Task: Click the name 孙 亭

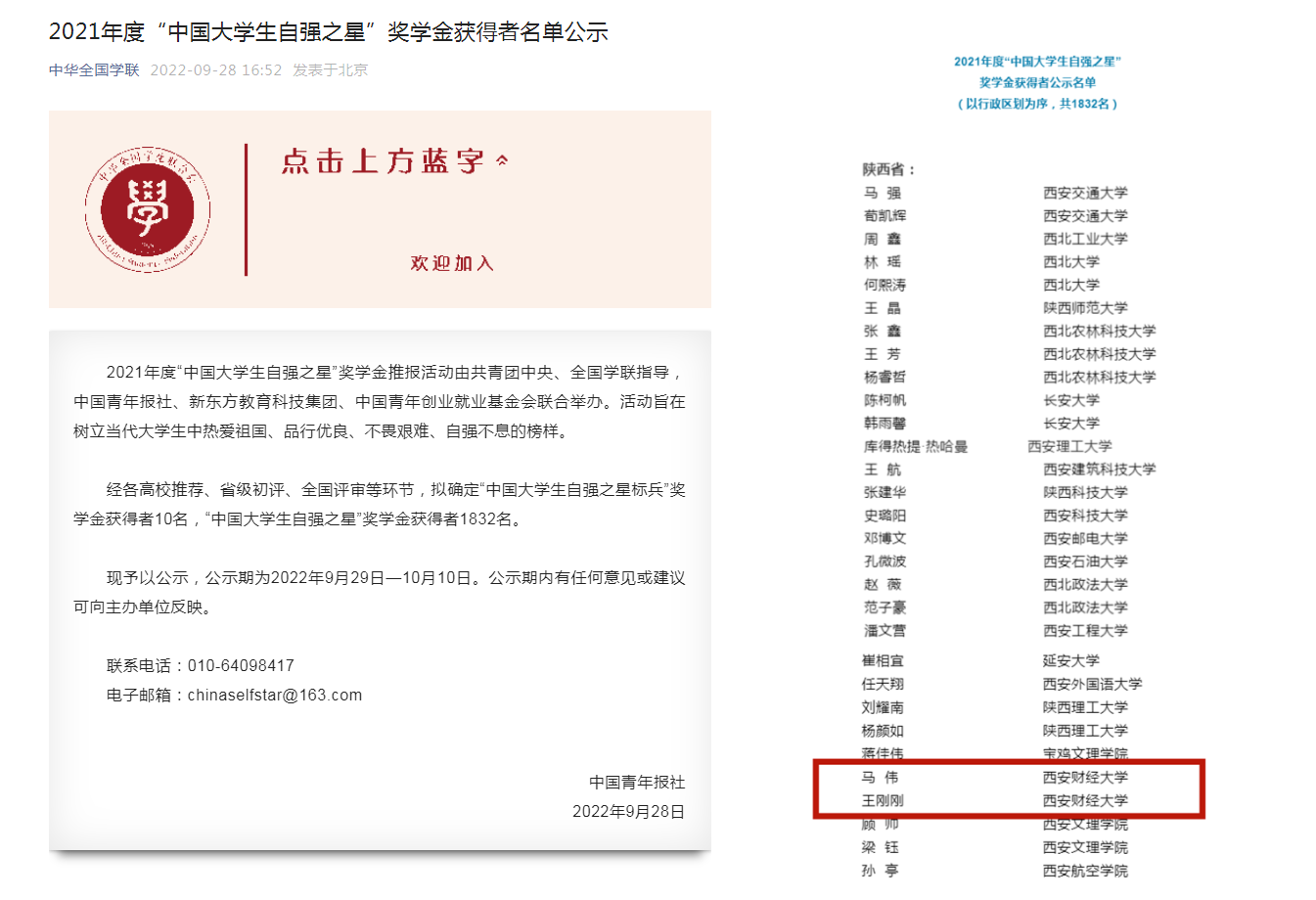Action: tap(880, 871)
